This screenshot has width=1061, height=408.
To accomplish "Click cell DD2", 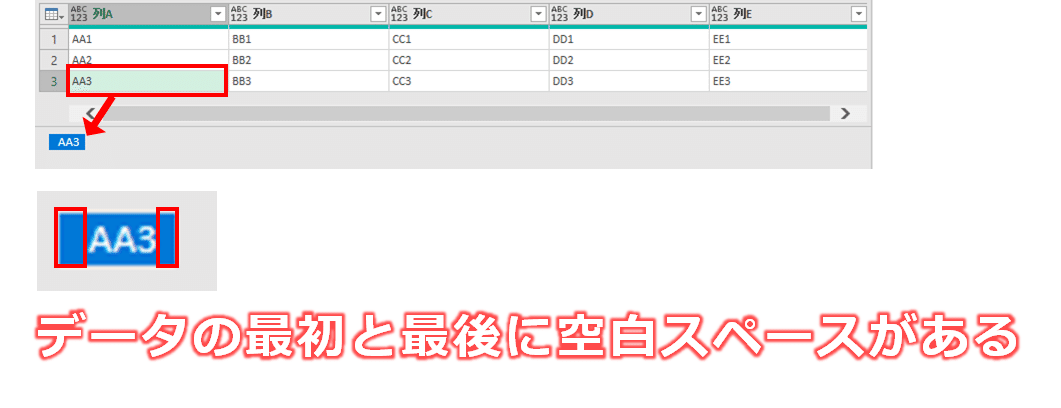I will click(629, 60).
